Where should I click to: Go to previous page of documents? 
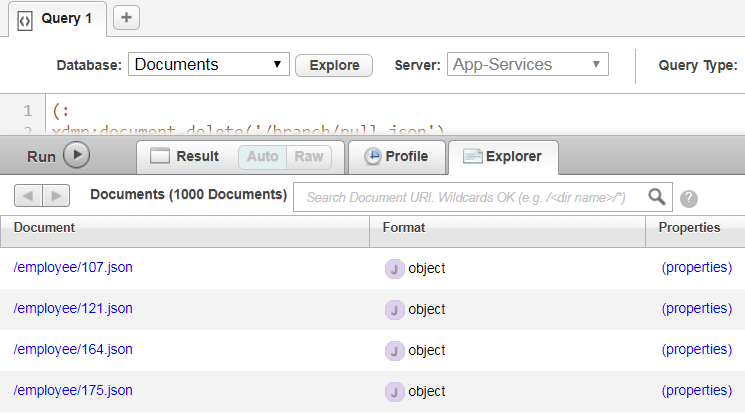[x=29, y=196]
